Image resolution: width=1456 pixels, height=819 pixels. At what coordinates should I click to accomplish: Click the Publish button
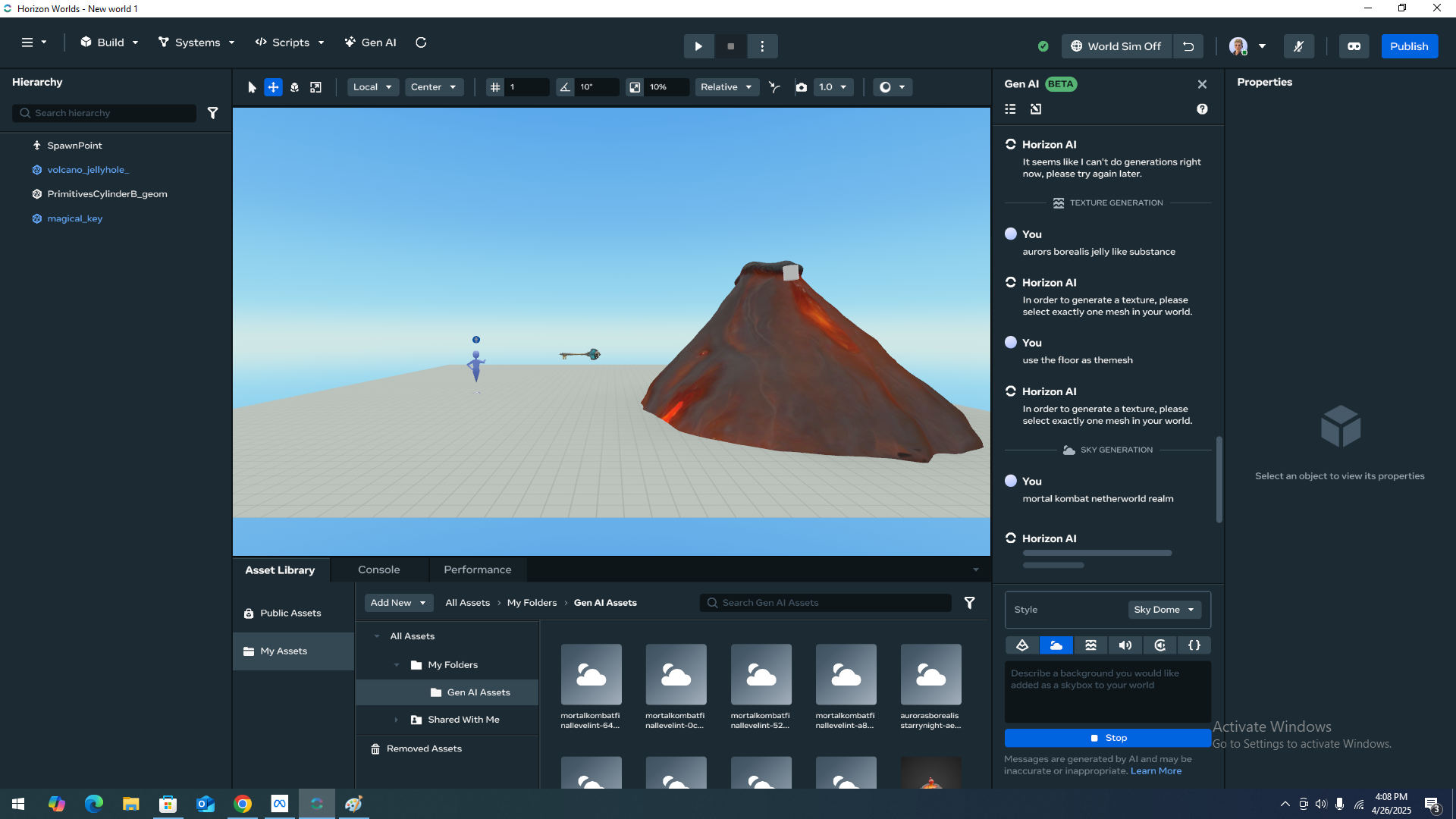point(1409,46)
